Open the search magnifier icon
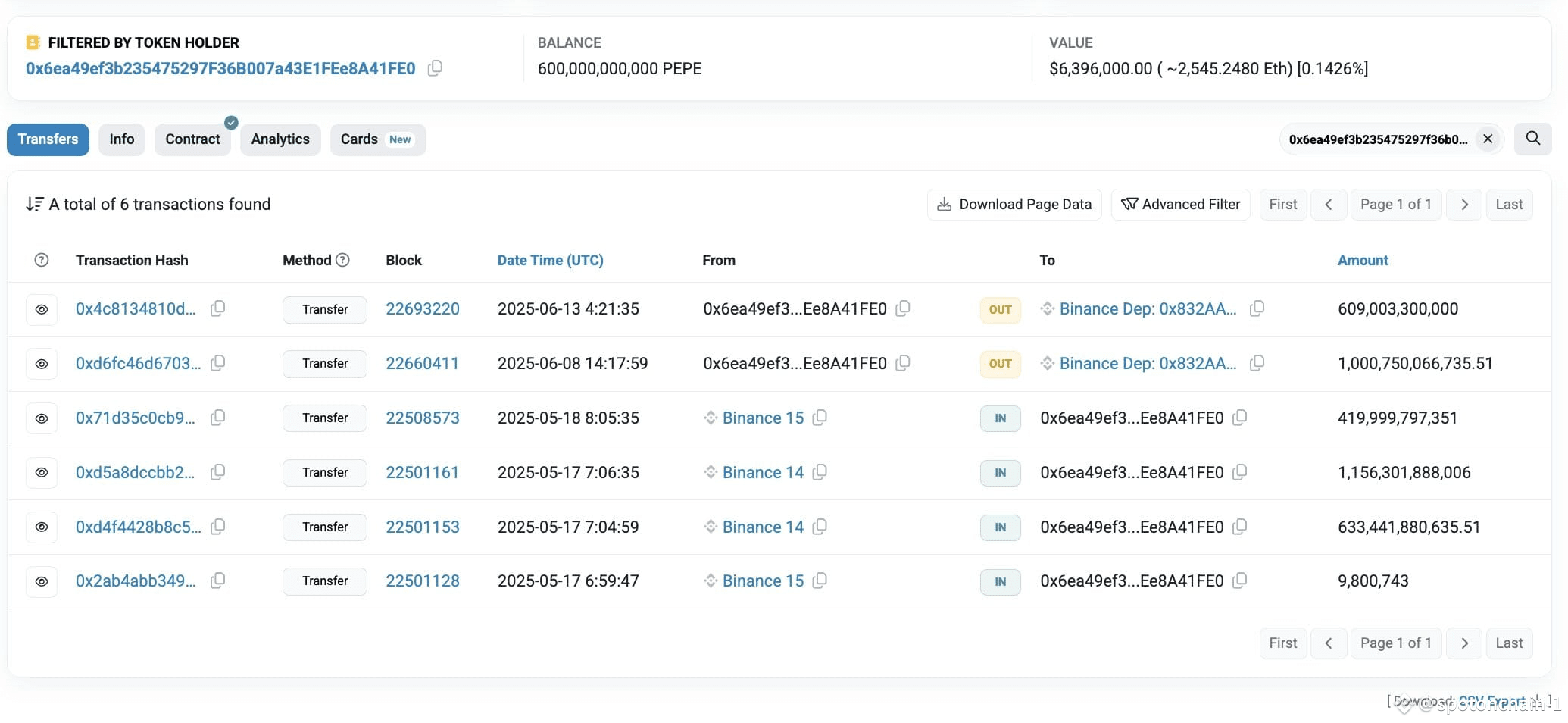1568x723 pixels. click(1532, 139)
